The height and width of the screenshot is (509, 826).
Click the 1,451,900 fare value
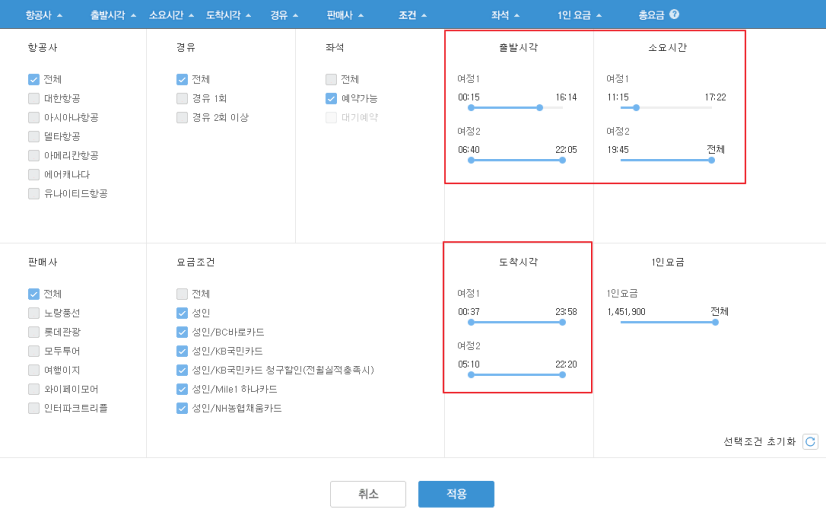click(626, 311)
